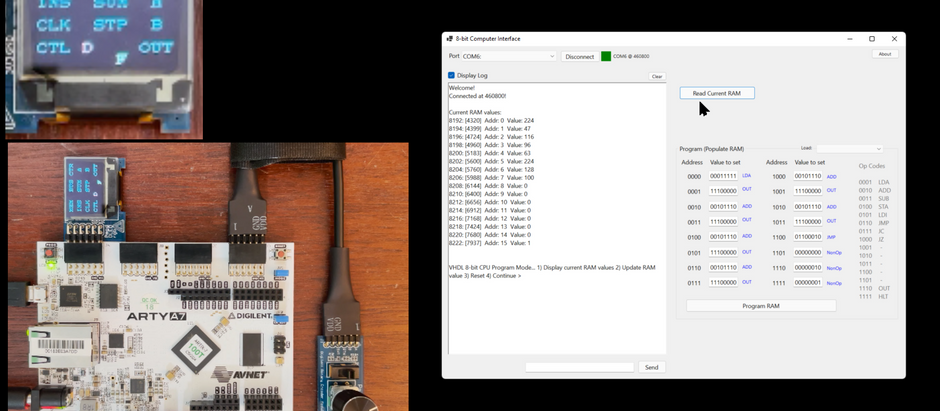The image size is (940, 411).
Task: Click log line 'Addr: 15 Value: 1'
Action: (507, 243)
